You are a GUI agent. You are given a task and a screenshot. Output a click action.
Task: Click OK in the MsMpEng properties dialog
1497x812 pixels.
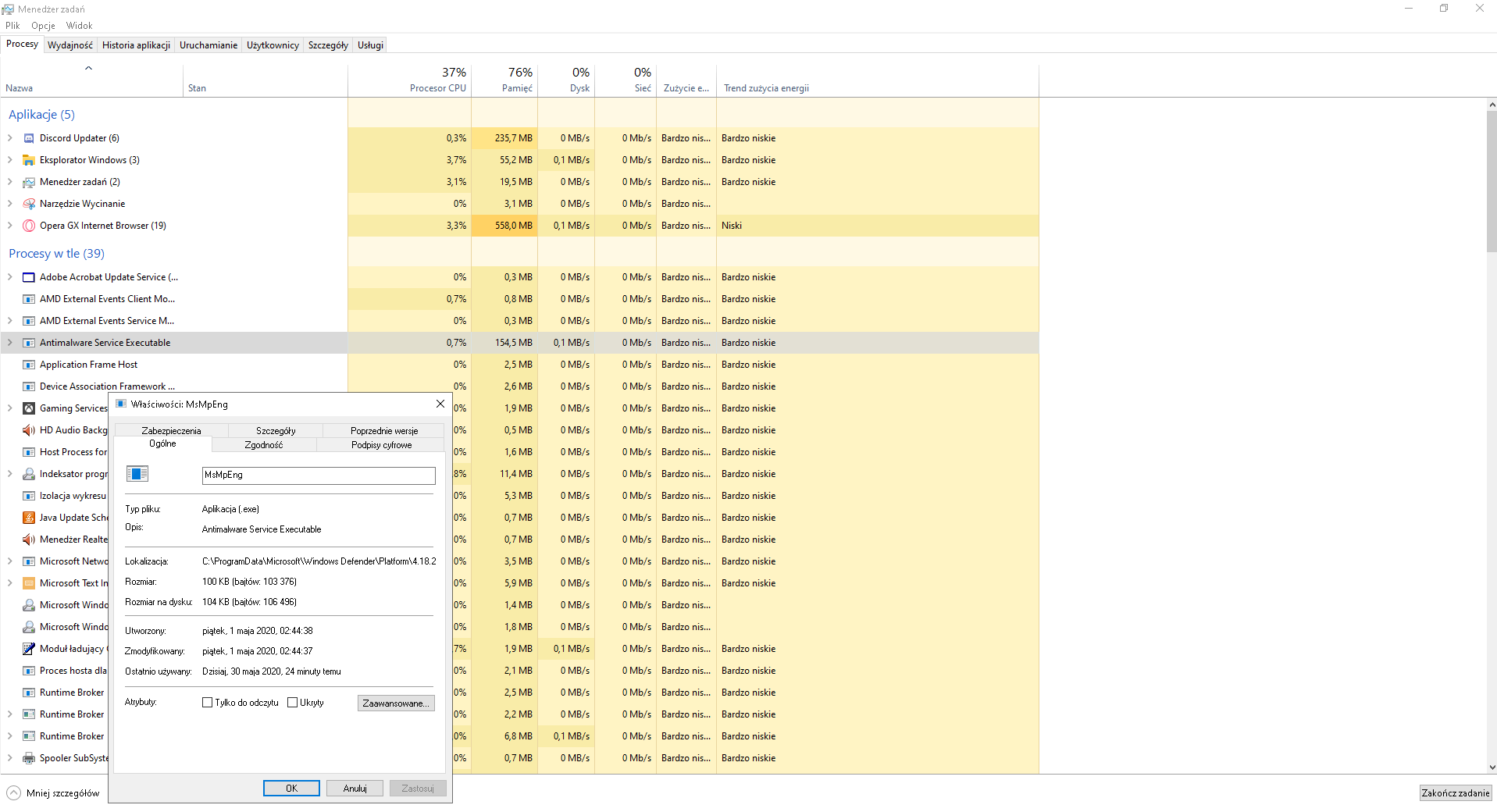tap(291, 789)
